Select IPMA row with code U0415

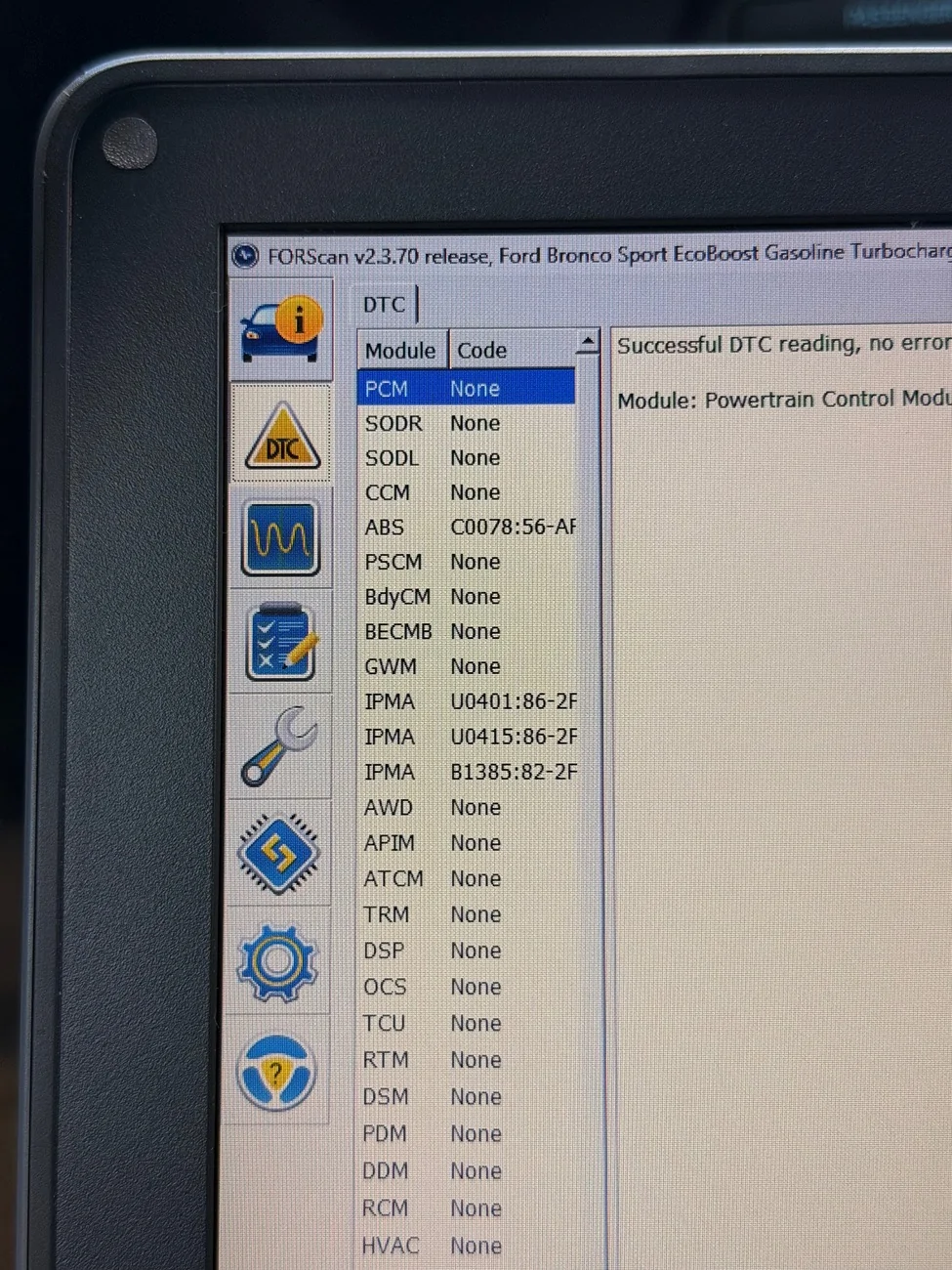click(467, 737)
